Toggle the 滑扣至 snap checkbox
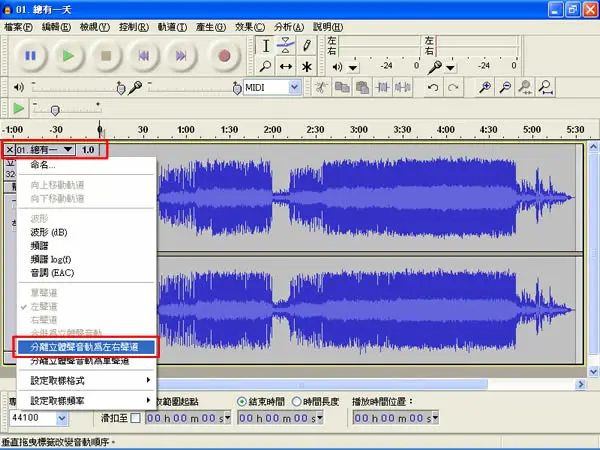The image size is (600, 450). [135, 418]
